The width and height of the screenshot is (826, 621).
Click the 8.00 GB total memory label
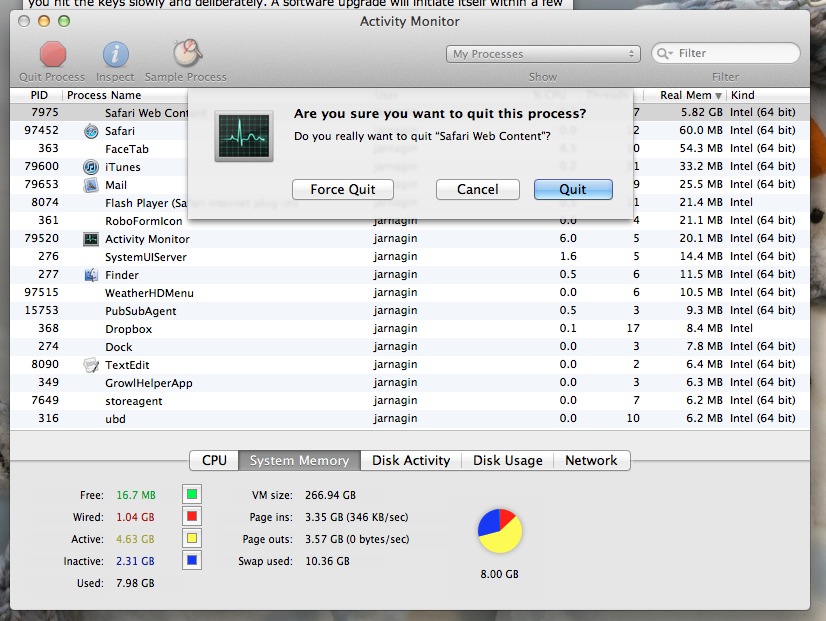(x=499, y=574)
